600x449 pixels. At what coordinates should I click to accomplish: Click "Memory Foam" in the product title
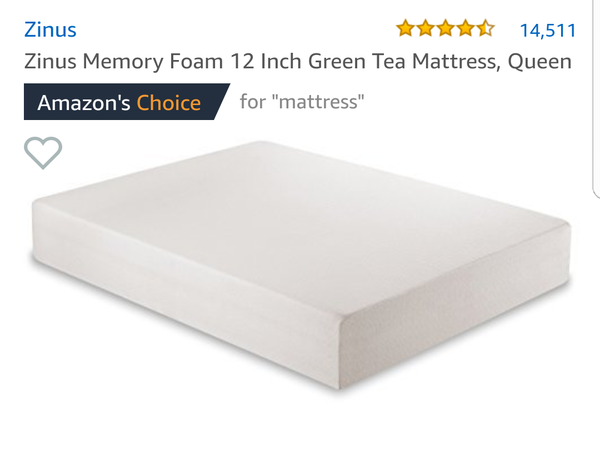tap(153, 62)
